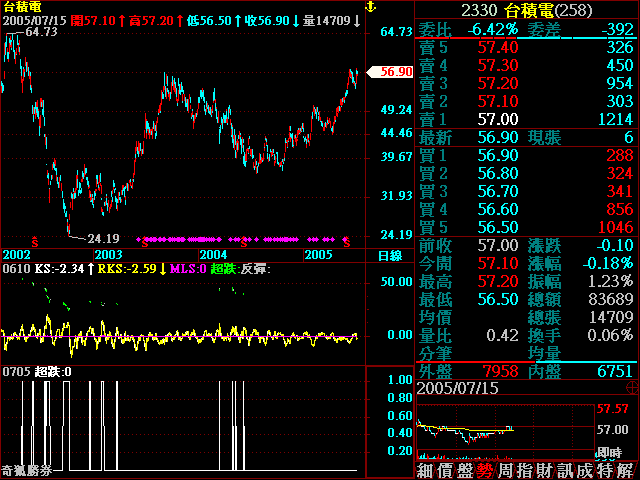Image resolution: width=640 pixels, height=480 pixels.
Task: Click the 即時 real-time label in mini chart
Action: tap(612, 452)
